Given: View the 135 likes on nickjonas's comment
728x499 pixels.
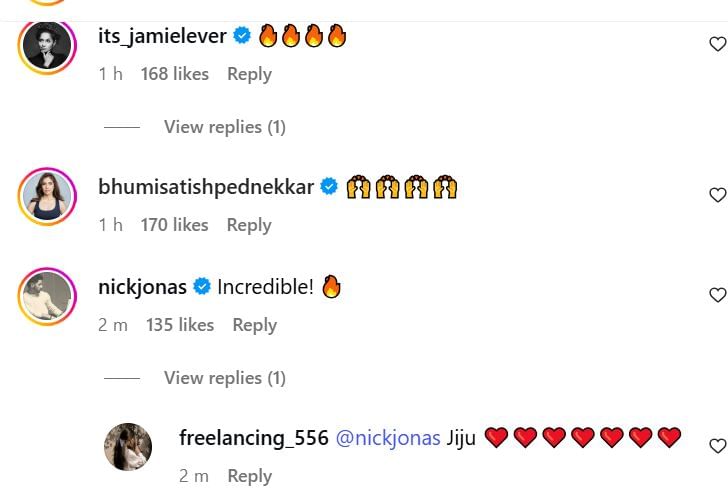Looking at the screenshot, I should pos(180,325).
